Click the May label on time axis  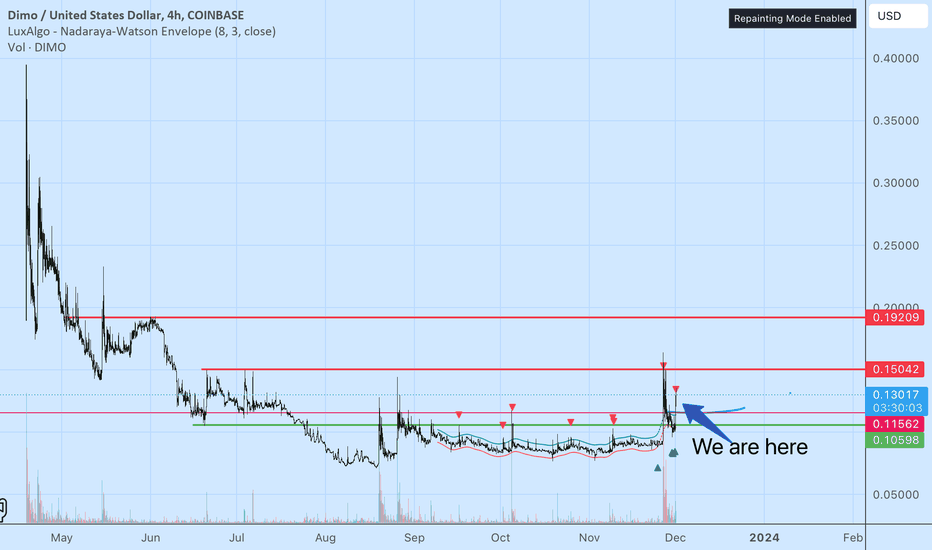click(x=61, y=538)
